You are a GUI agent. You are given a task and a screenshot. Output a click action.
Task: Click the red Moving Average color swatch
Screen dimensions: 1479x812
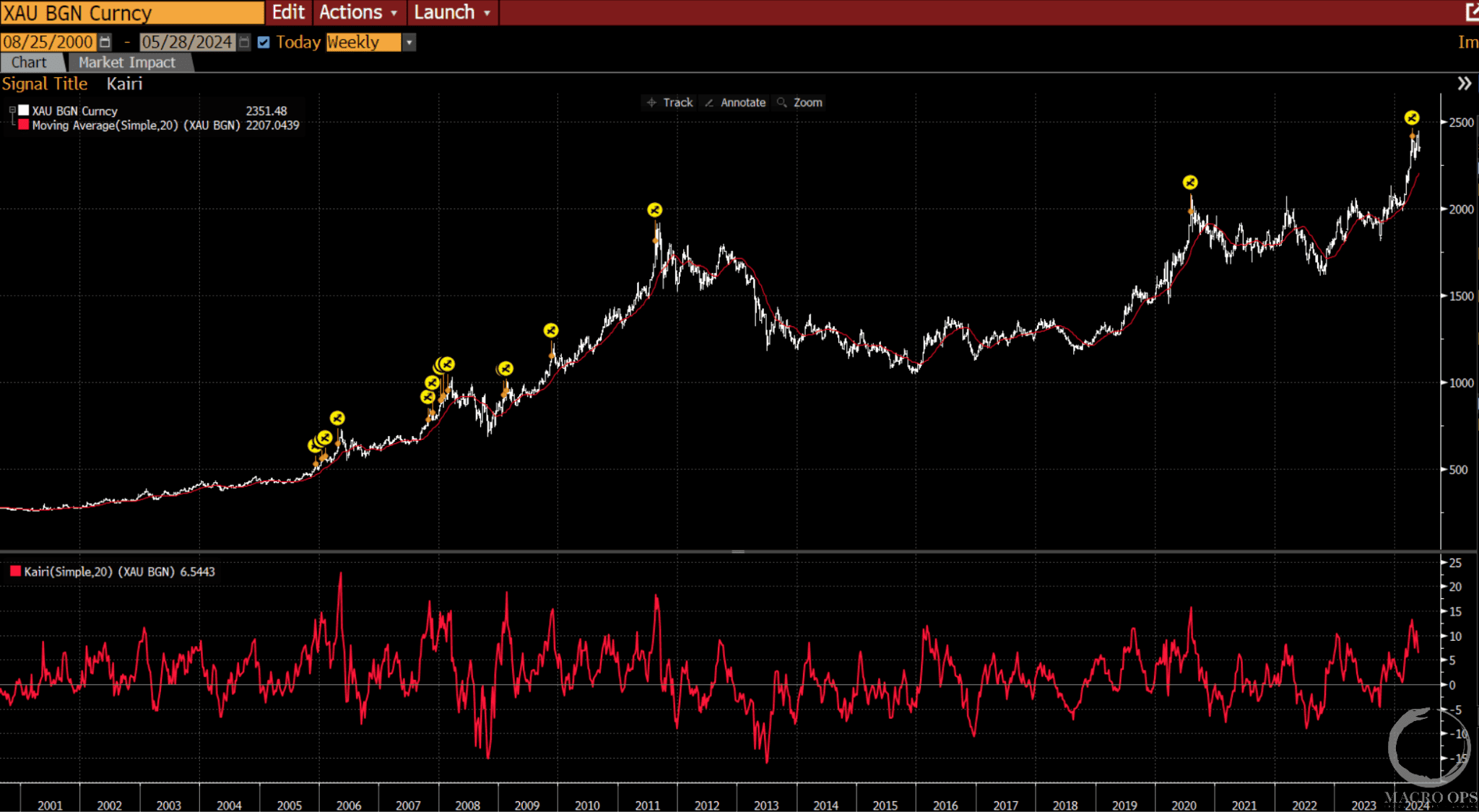(24, 125)
